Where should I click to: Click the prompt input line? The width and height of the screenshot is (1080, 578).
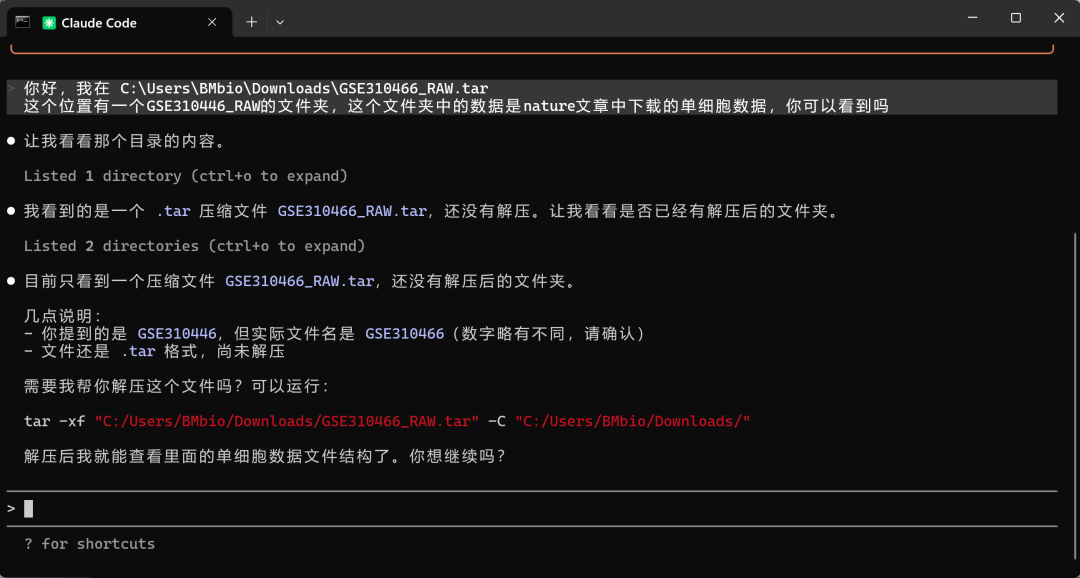tap(532, 508)
